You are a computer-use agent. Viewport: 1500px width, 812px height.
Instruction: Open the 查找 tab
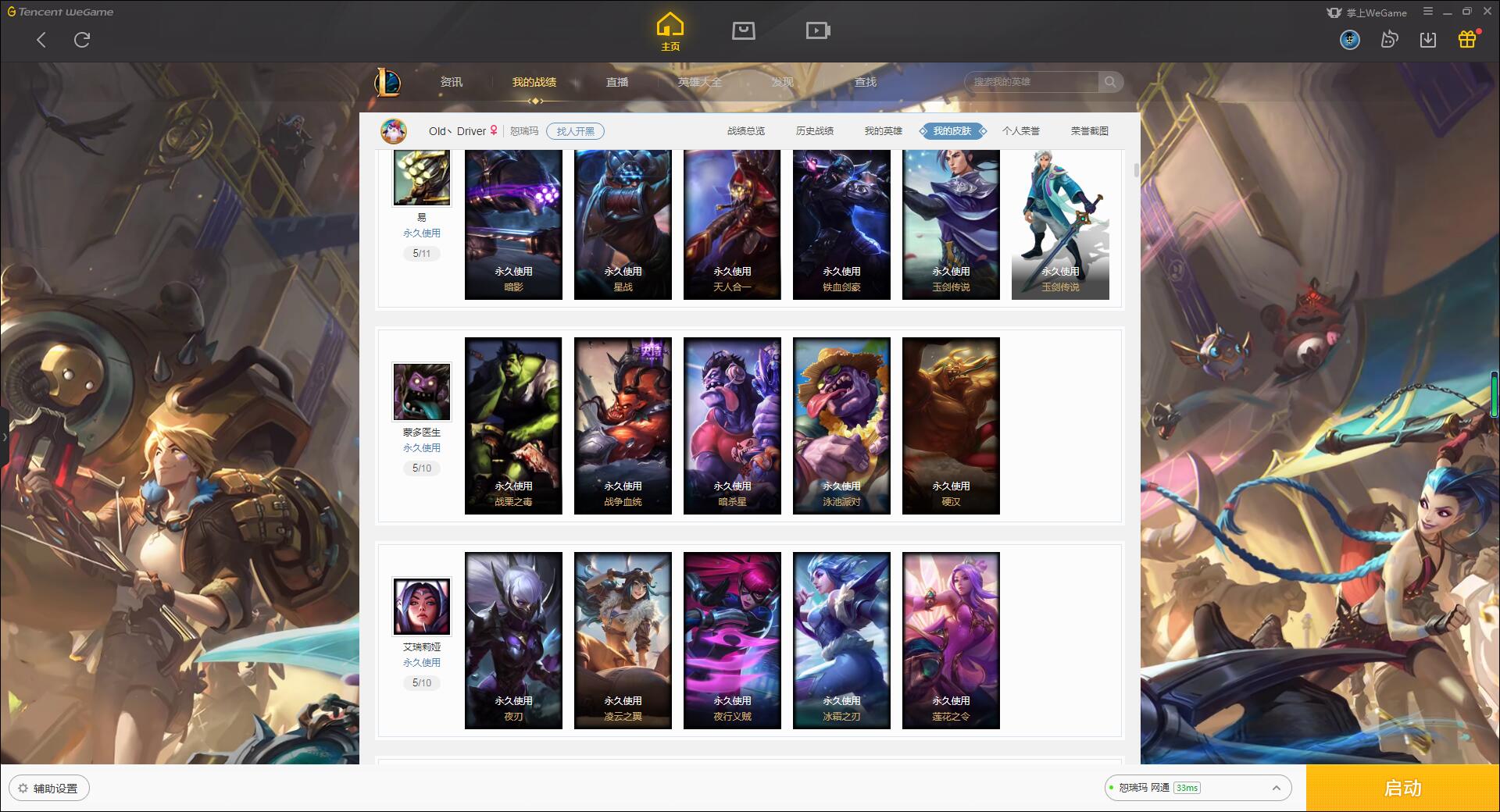[x=866, y=82]
